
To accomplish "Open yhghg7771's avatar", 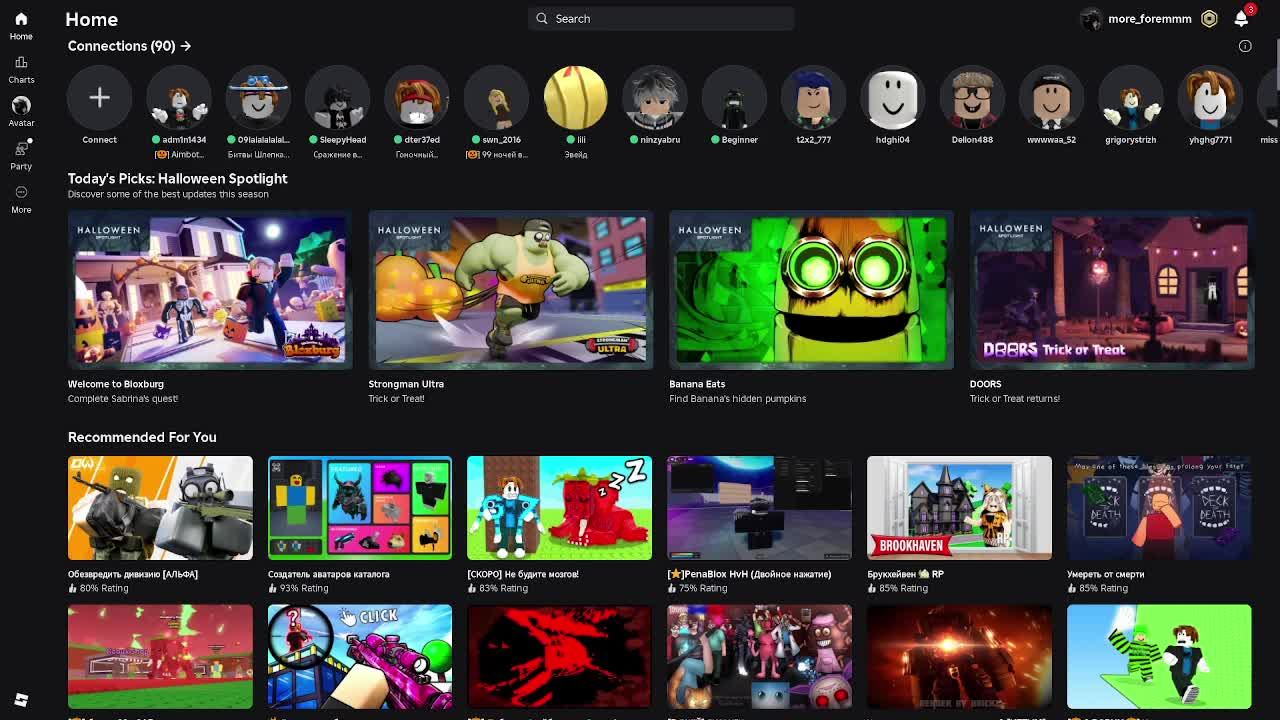I will click(1210, 98).
